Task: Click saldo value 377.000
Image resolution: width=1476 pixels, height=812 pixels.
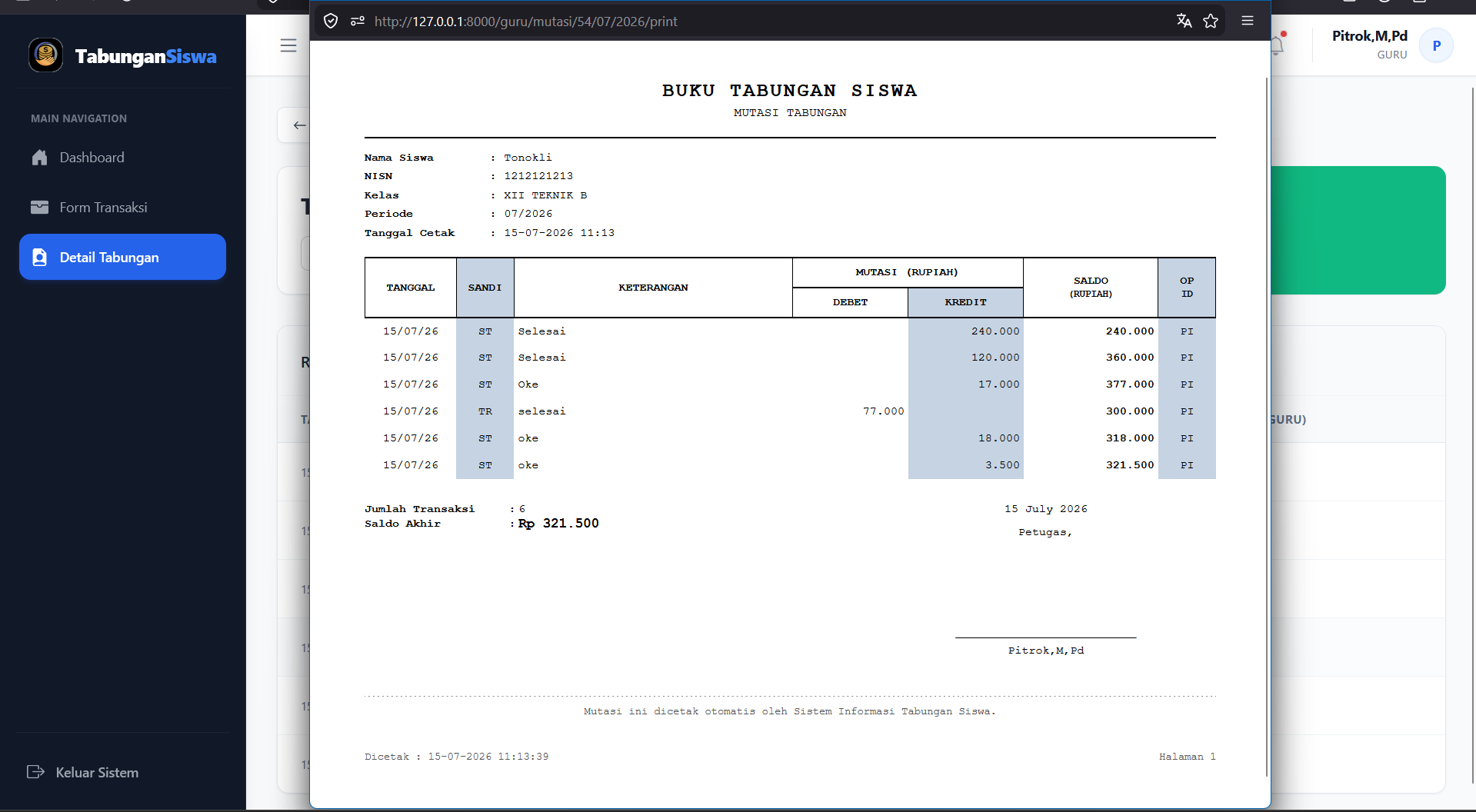Action: (1130, 384)
